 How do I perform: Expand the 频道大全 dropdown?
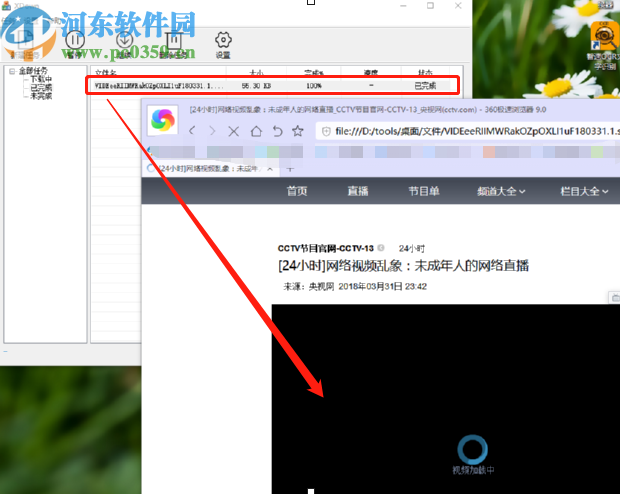[501, 191]
